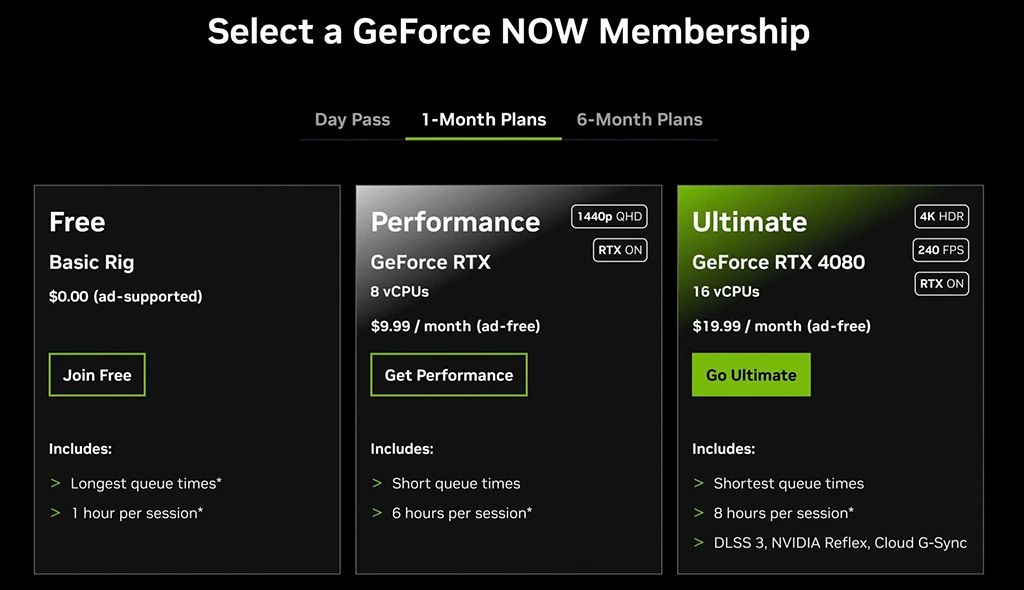
Task: Select the 1-Month Plans tab
Action: tap(483, 119)
